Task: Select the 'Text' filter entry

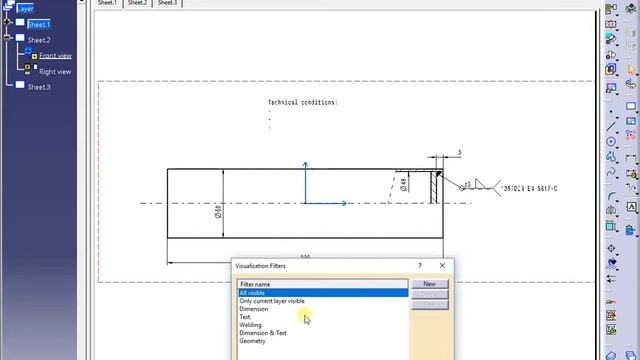Action: point(323,317)
